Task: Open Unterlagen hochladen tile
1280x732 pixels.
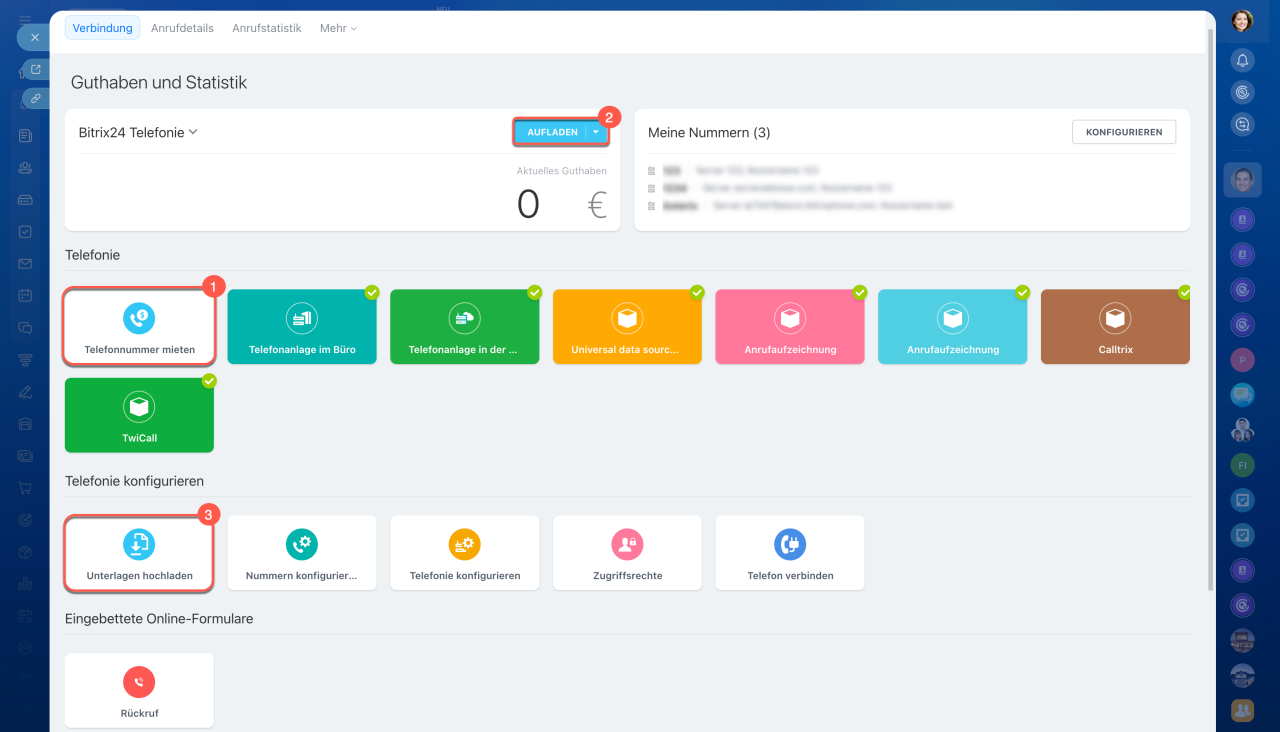Action: tap(139, 553)
